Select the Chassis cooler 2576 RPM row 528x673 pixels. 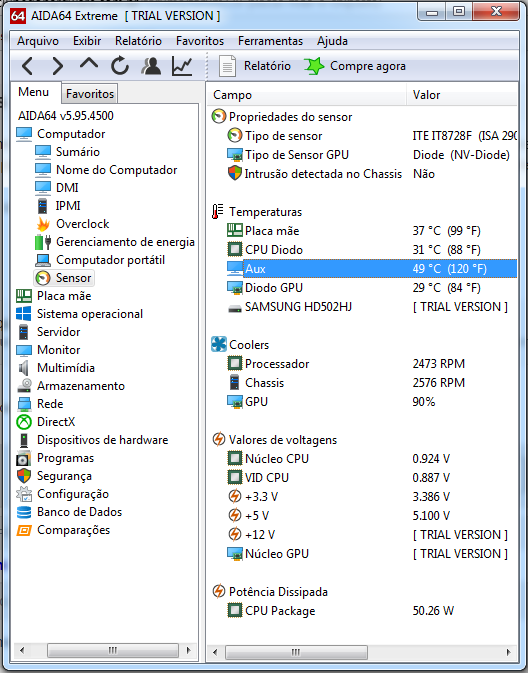tap(371, 383)
